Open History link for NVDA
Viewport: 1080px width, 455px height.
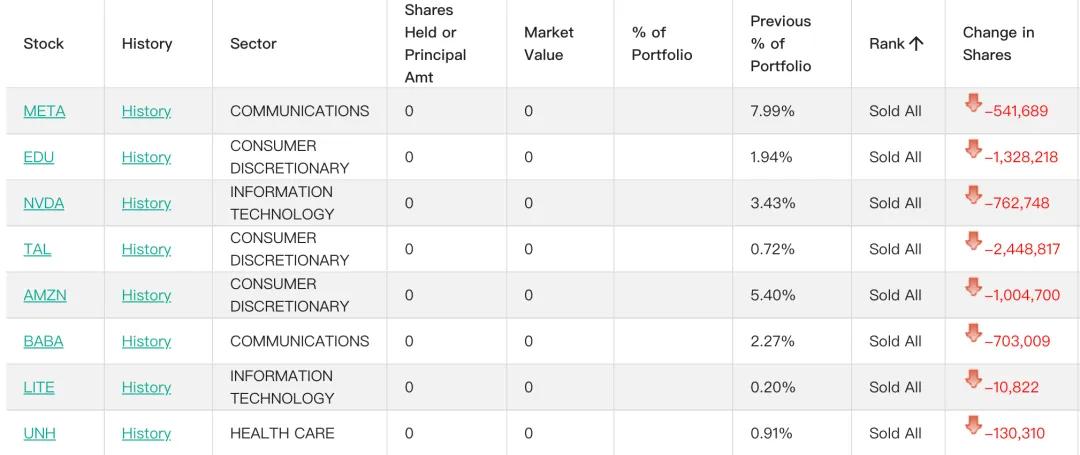point(146,203)
